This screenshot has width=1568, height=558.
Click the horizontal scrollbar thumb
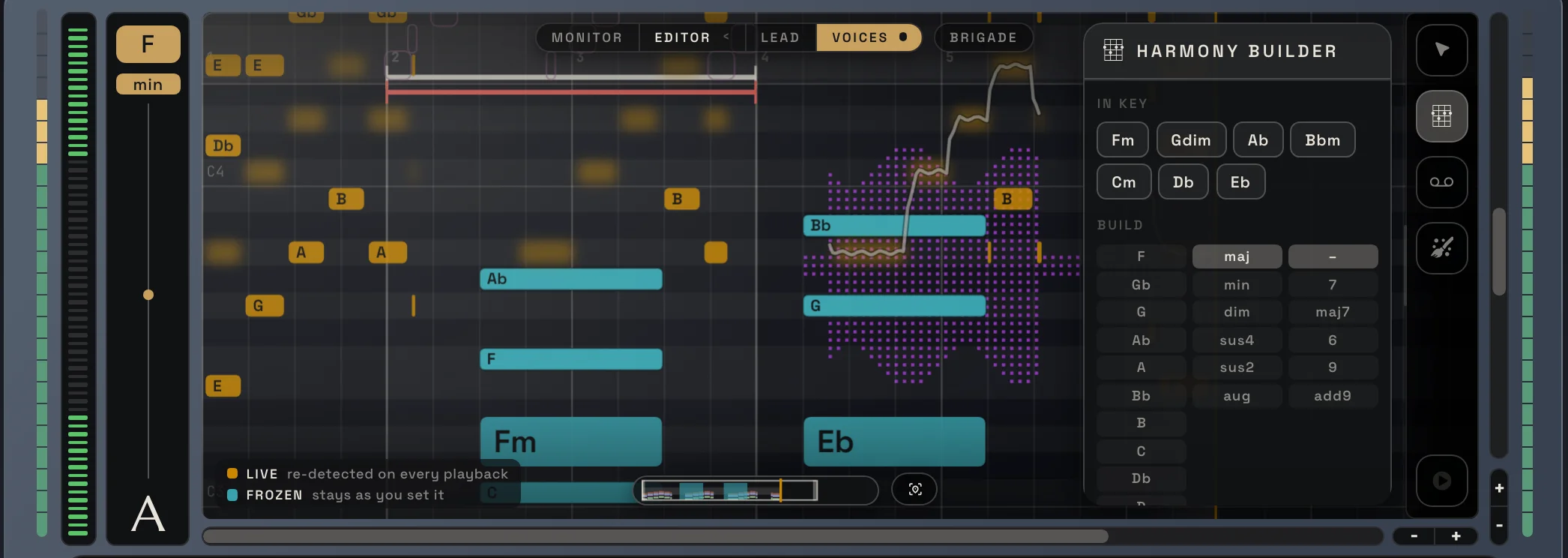(656, 536)
